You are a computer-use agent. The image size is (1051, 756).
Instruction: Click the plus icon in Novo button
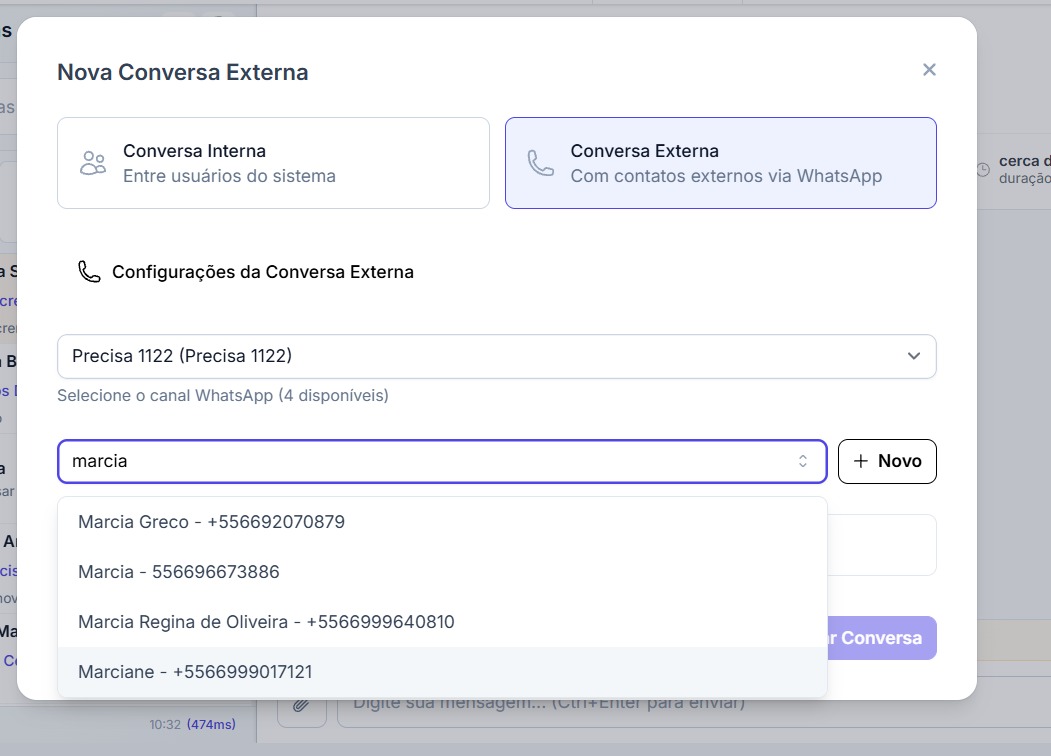pyautogui.click(x=862, y=461)
